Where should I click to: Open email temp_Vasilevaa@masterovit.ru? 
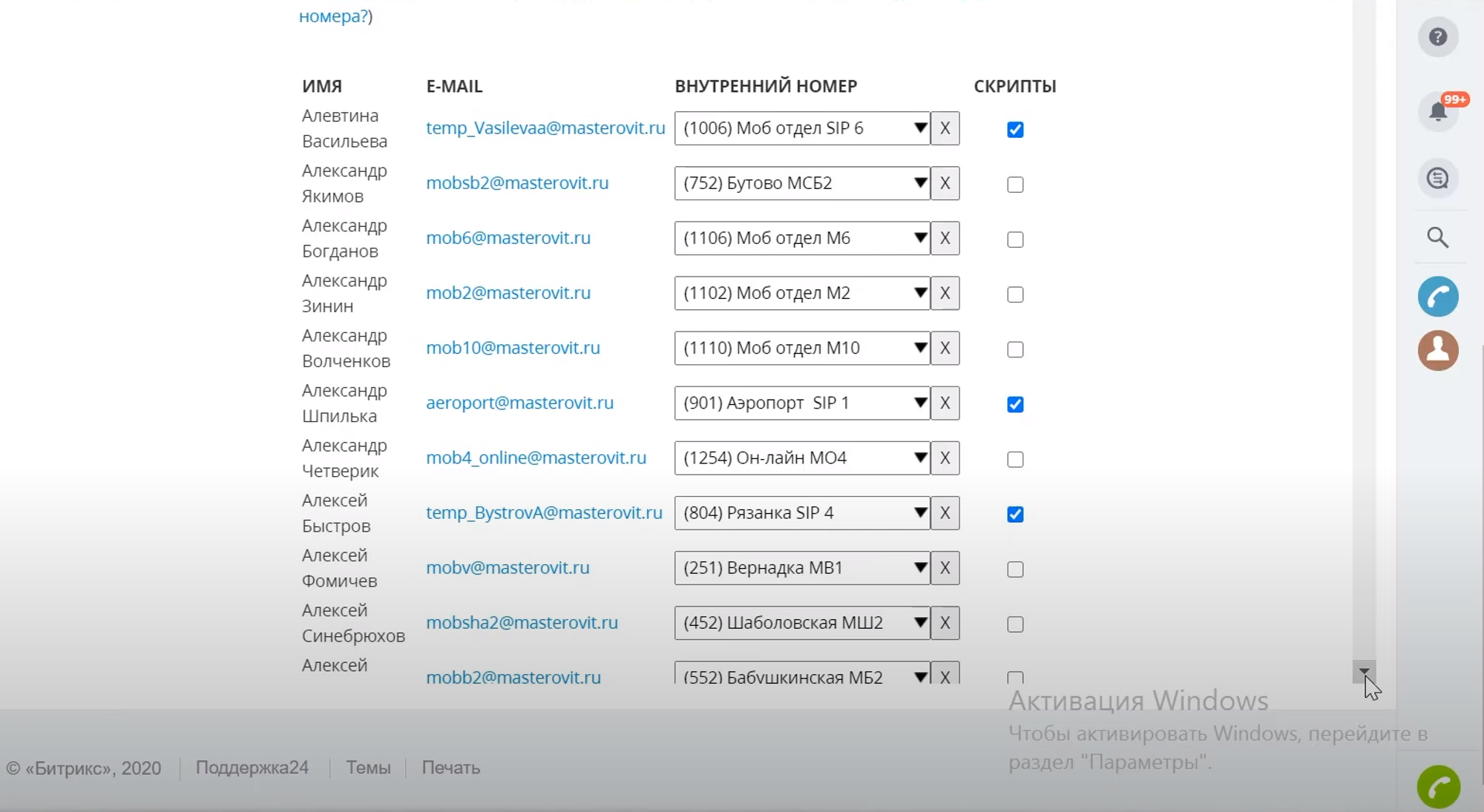pyautogui.click(x=545, y=128)
